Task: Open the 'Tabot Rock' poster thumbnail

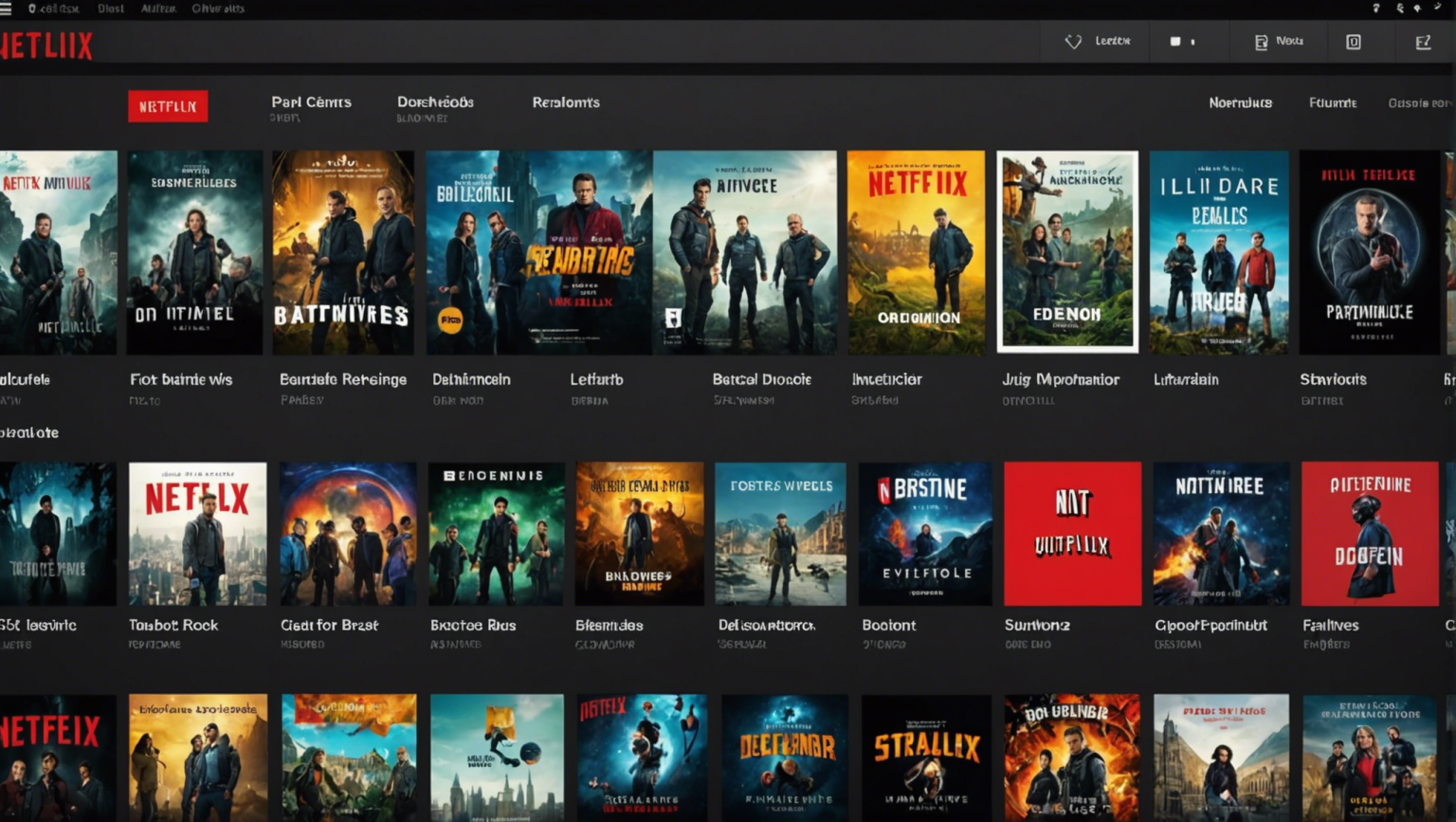Action: (195, 533)
